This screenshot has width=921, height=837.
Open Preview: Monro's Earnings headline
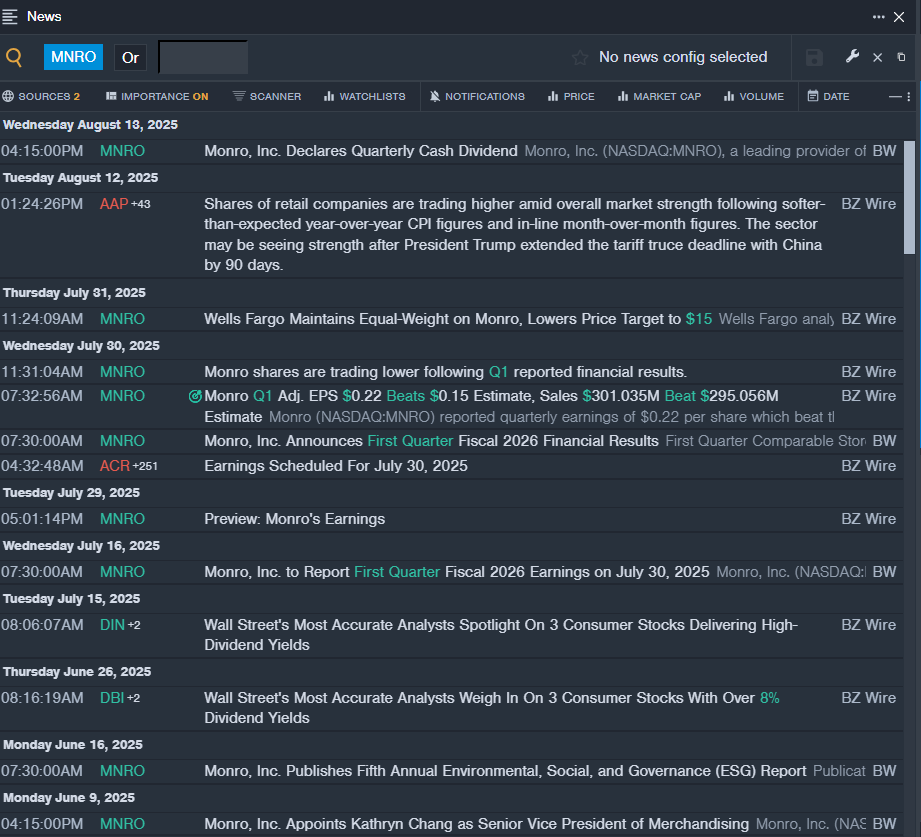click(x=294, y=519)
